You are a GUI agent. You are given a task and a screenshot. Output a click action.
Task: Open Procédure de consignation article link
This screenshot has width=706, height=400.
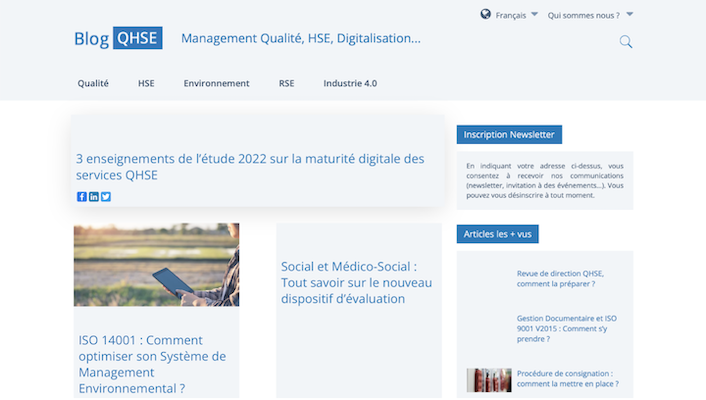[567, 378]
